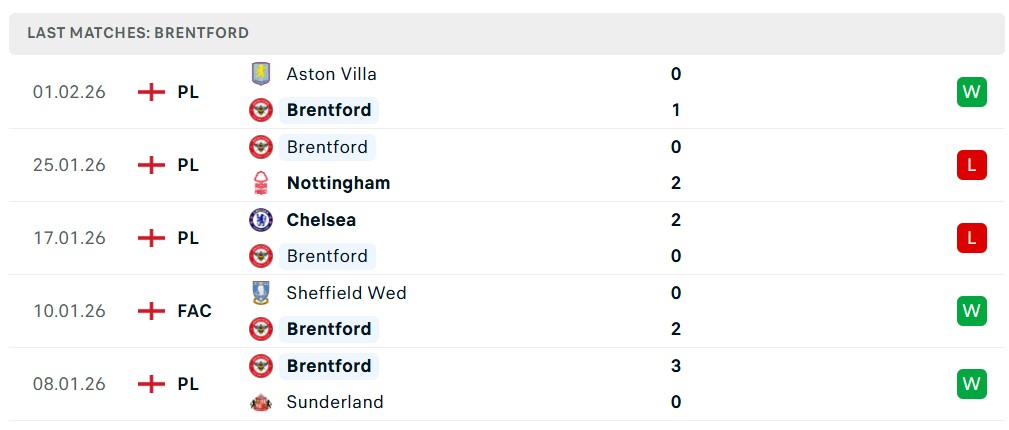Open the Sheffield Wed team link
Screen dimensions: 1009x430
(346, 293)
